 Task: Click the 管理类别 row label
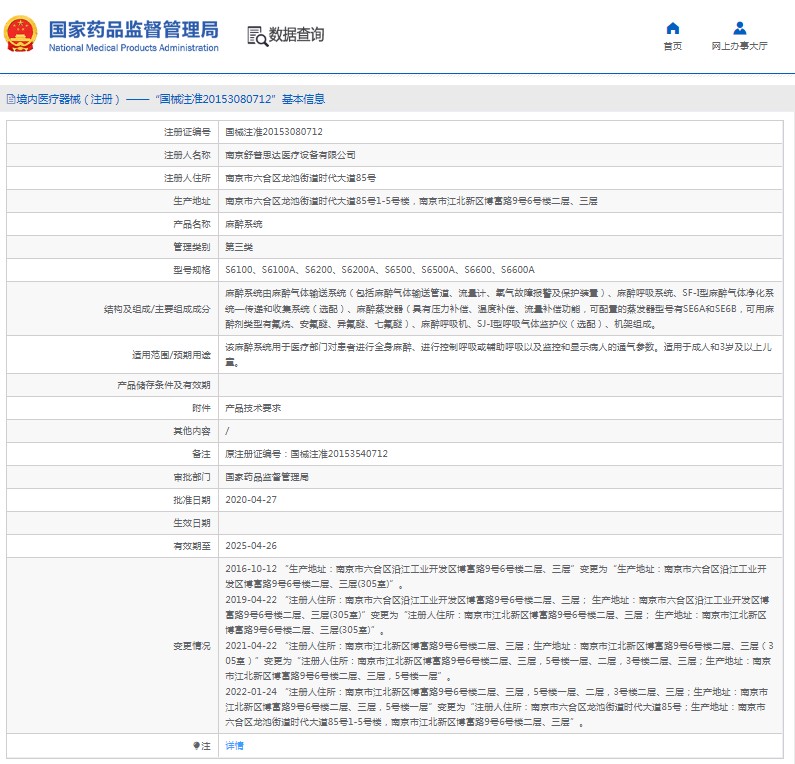[x=192, y=247]
